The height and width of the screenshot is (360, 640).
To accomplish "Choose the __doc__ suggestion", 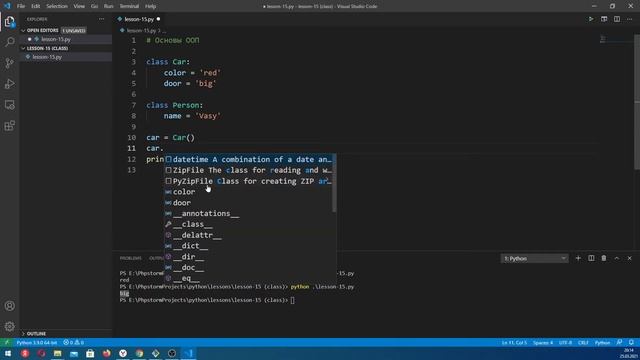I will 249,267.
